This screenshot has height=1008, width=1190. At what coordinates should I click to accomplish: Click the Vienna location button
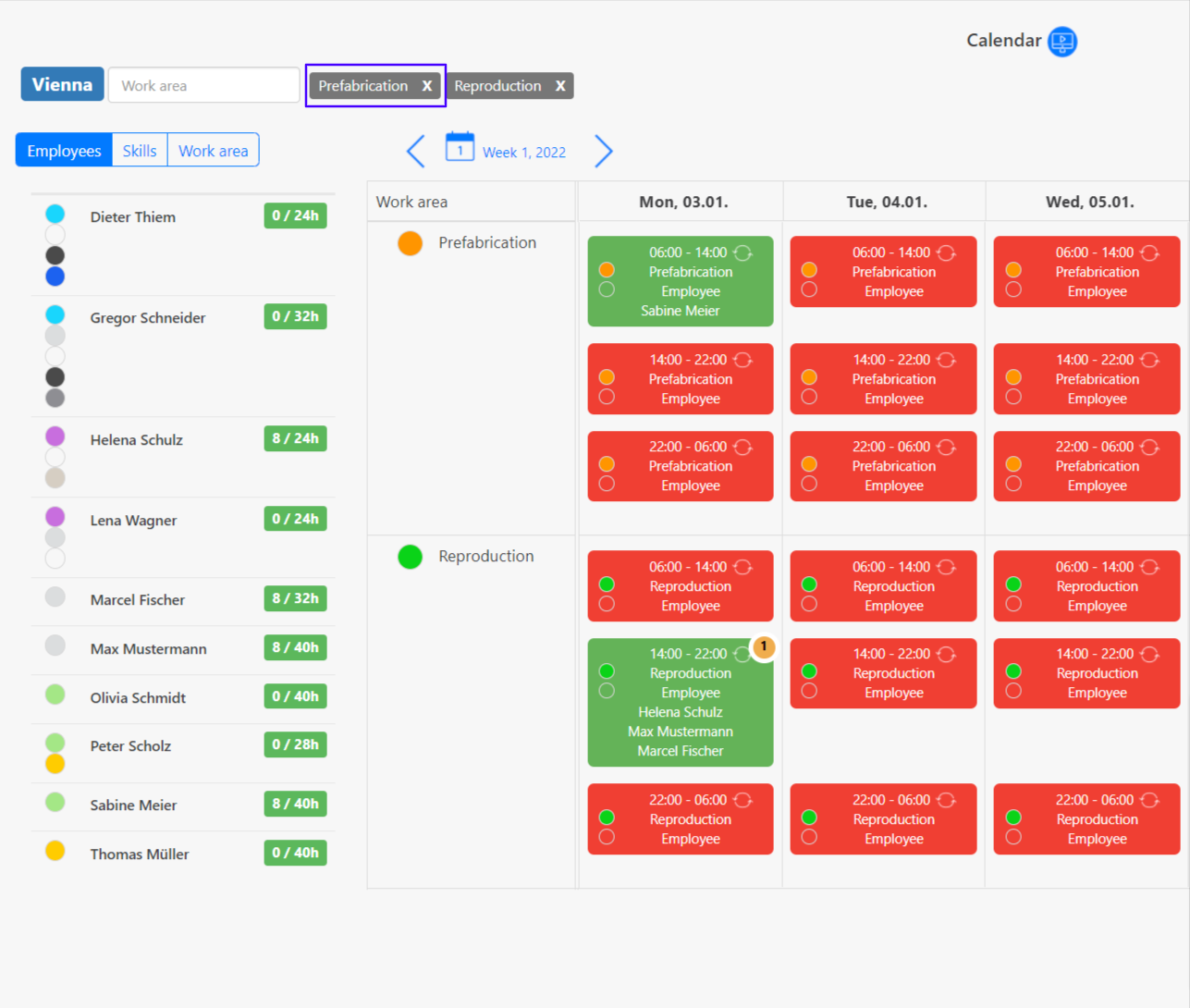62,83
